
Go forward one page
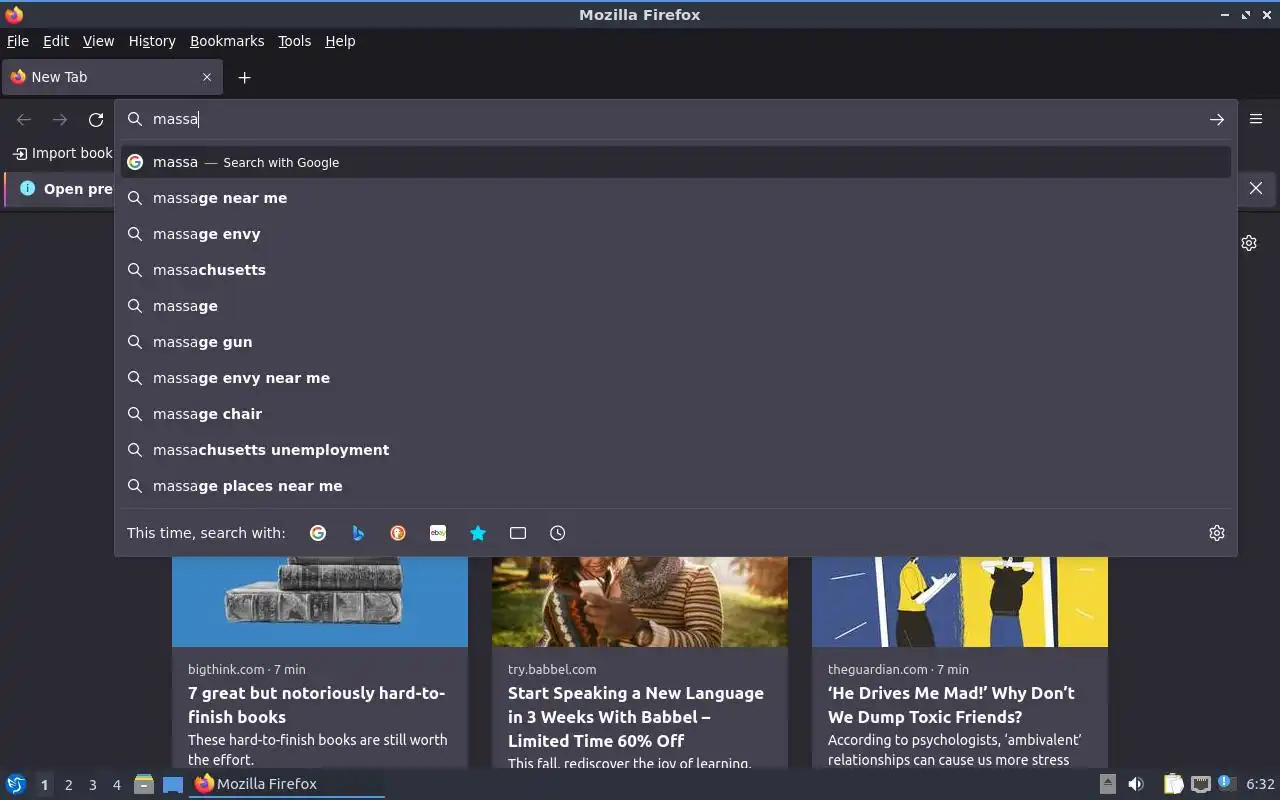(60, 119)
